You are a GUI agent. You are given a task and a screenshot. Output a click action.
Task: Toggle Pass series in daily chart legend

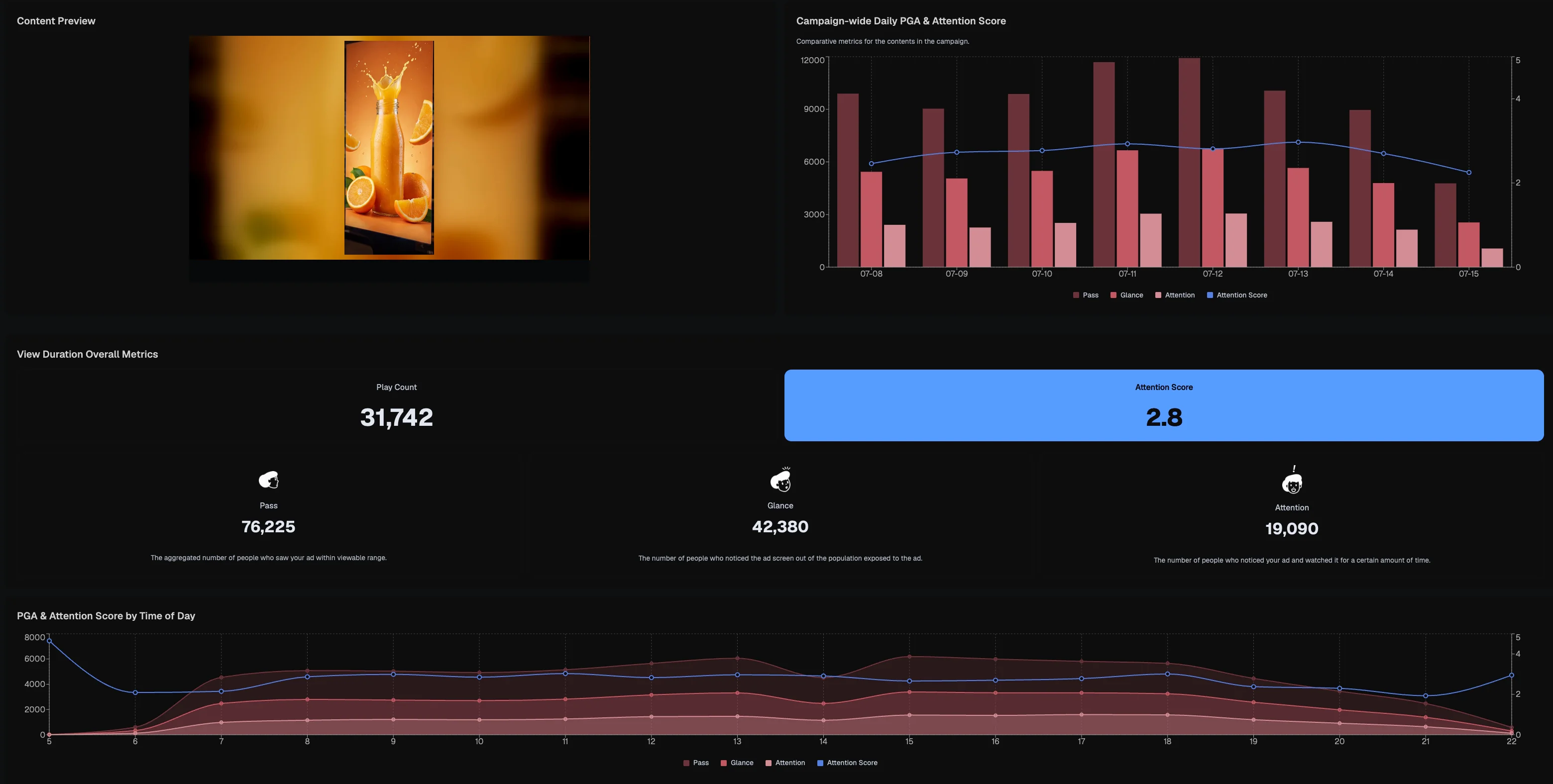click(1086, 295)
